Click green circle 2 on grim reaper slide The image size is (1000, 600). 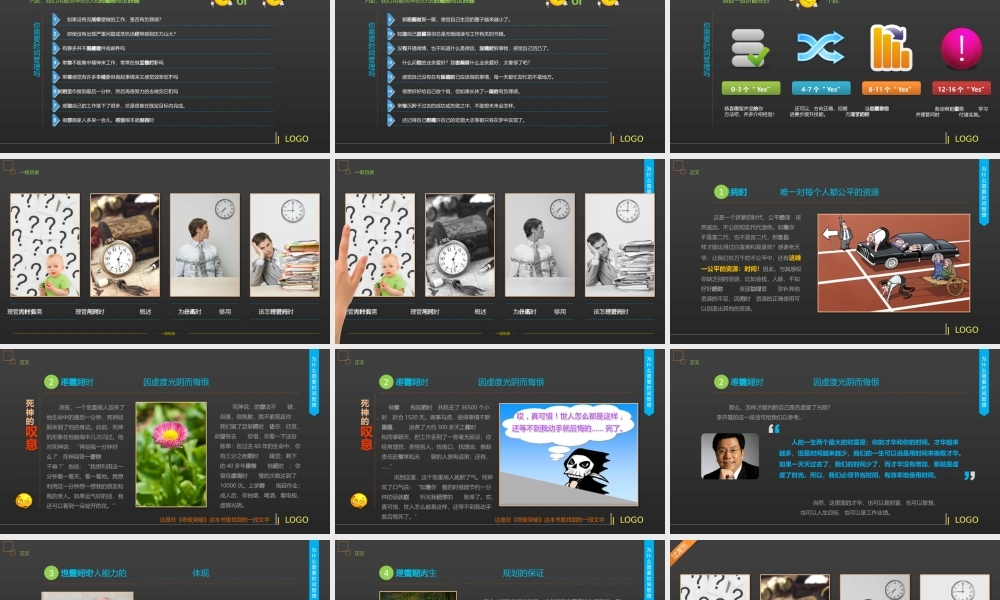coord(386,382)
